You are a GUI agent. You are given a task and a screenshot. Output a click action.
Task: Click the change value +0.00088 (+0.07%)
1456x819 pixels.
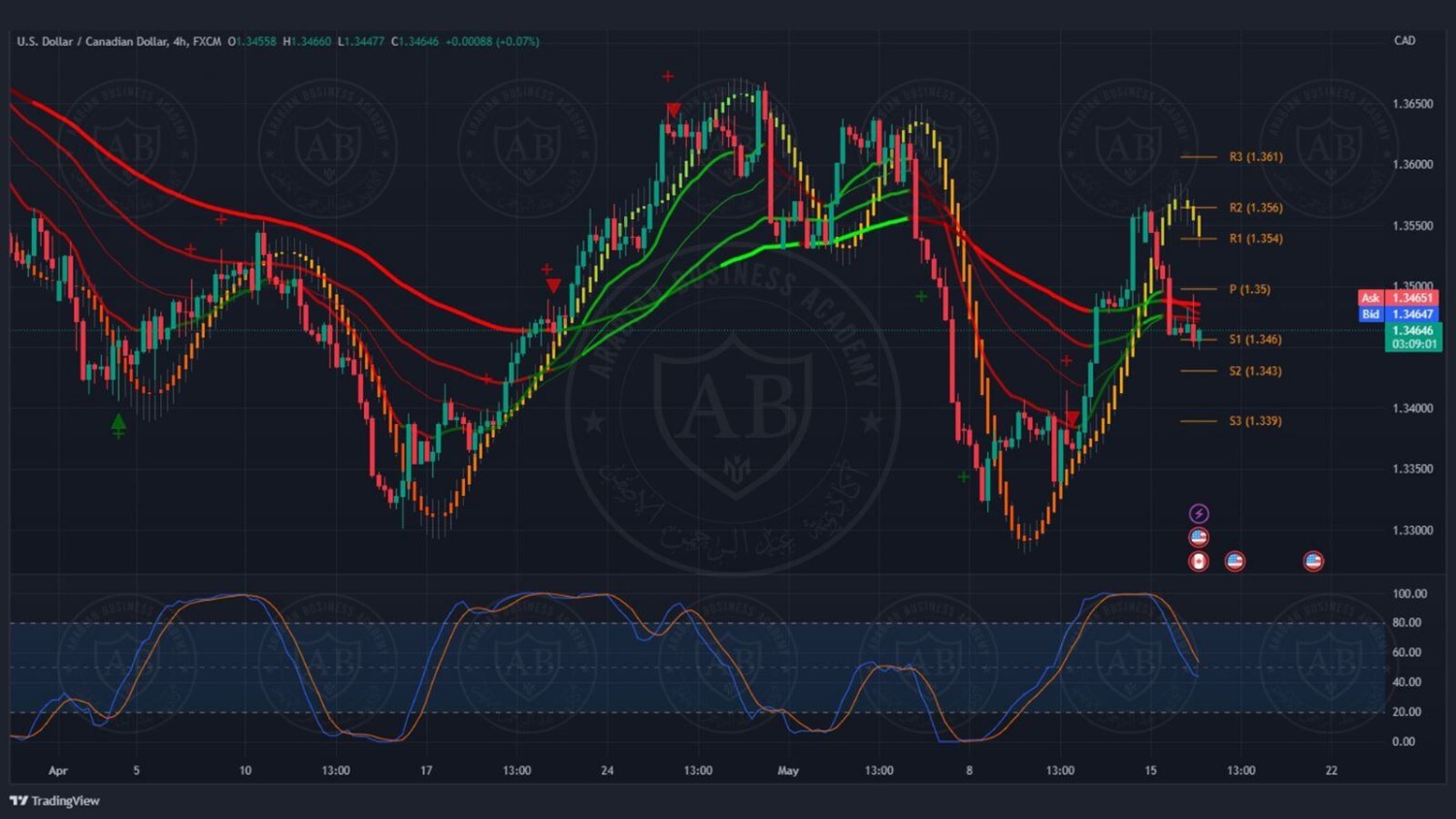click(492, 42)
